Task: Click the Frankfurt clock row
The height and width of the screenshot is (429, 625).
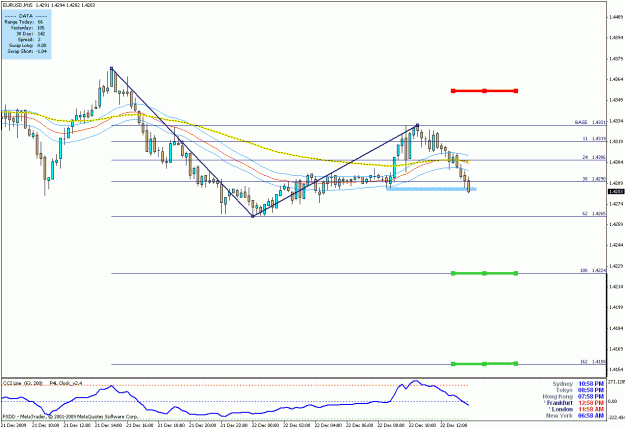Action: (x=574, y=403)
